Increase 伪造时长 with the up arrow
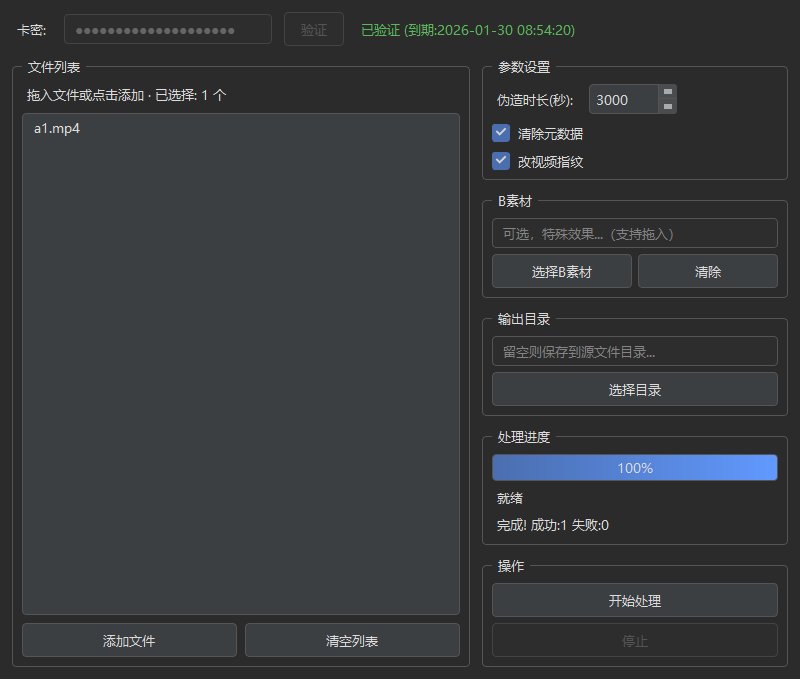The width and height of the screenshot is (800, 679). pyautogui.click(x=668, y=93)
